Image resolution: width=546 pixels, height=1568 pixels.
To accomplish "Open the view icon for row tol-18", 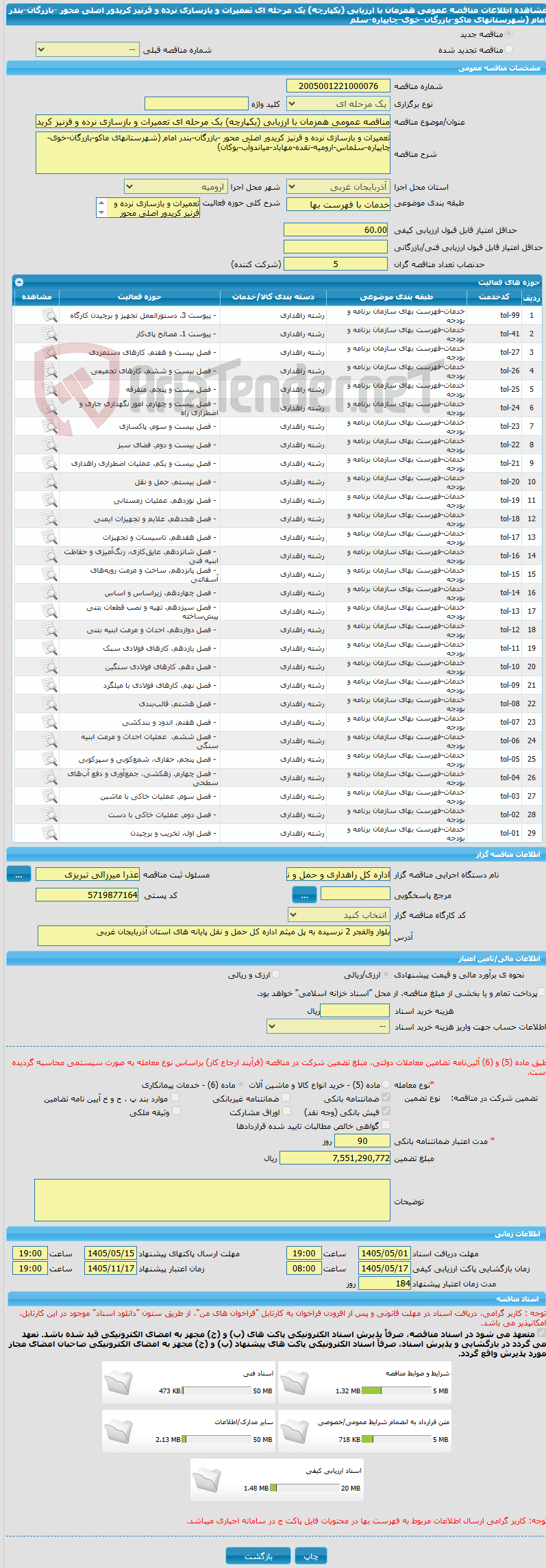I will point(49,519).
